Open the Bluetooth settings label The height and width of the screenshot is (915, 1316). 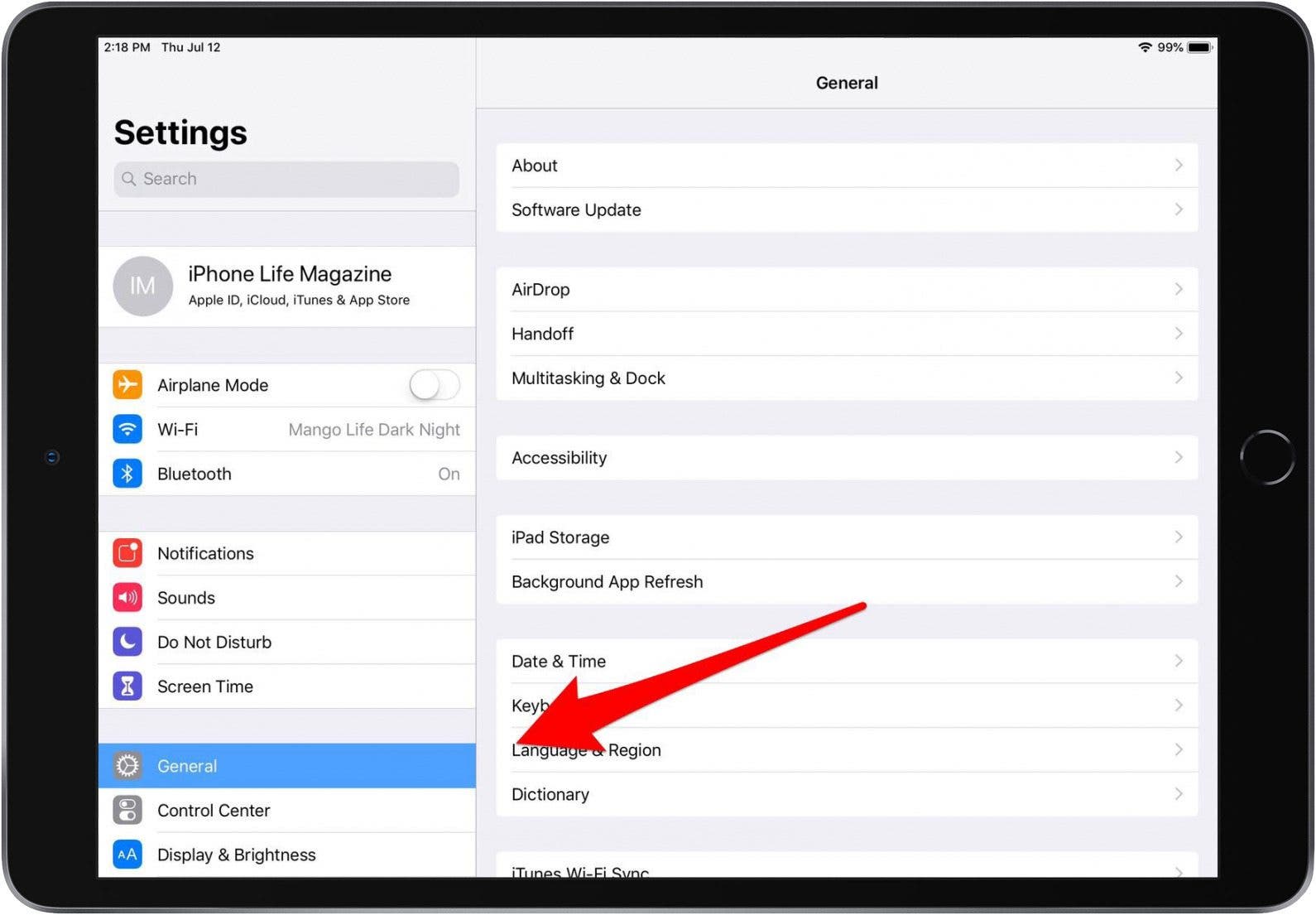coord(195,474)
